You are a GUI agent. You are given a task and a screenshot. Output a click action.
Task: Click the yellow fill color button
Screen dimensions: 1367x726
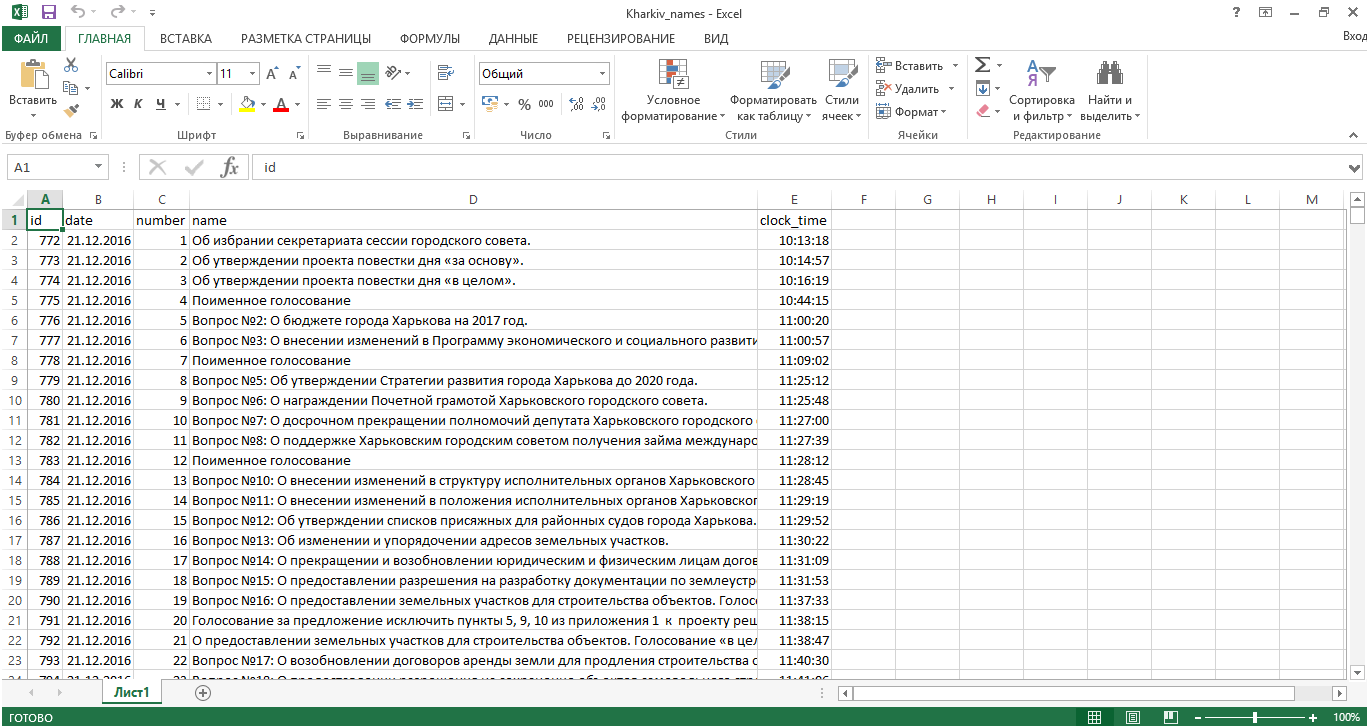[247, 104]
